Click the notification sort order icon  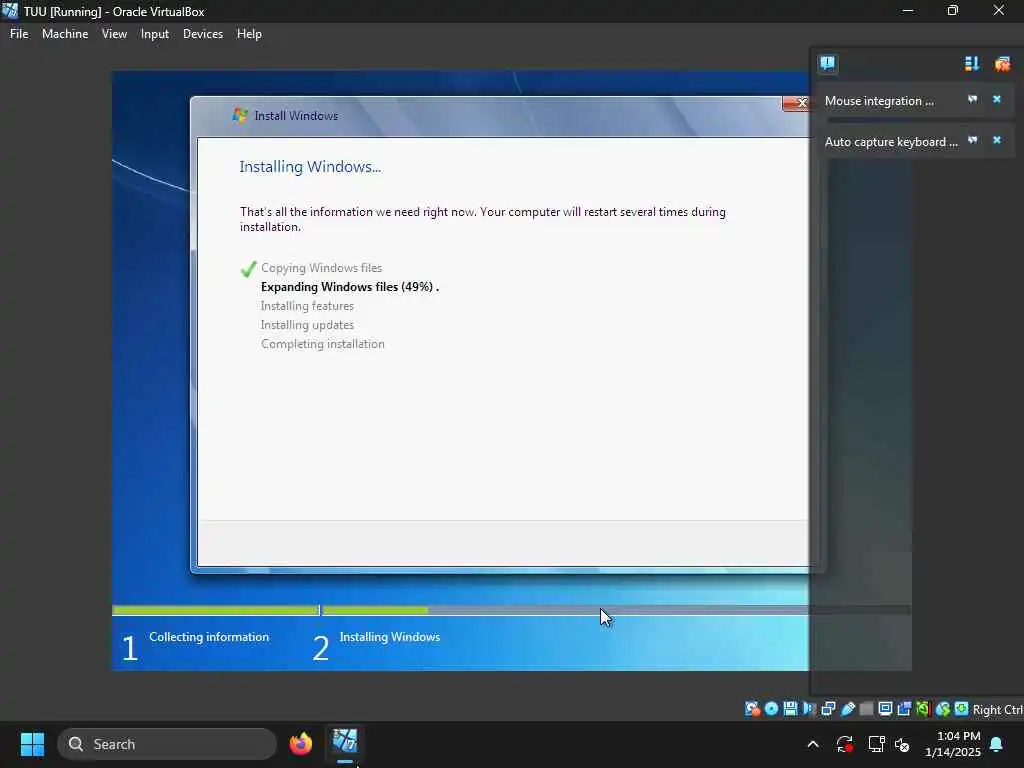(x=972, y=63)
